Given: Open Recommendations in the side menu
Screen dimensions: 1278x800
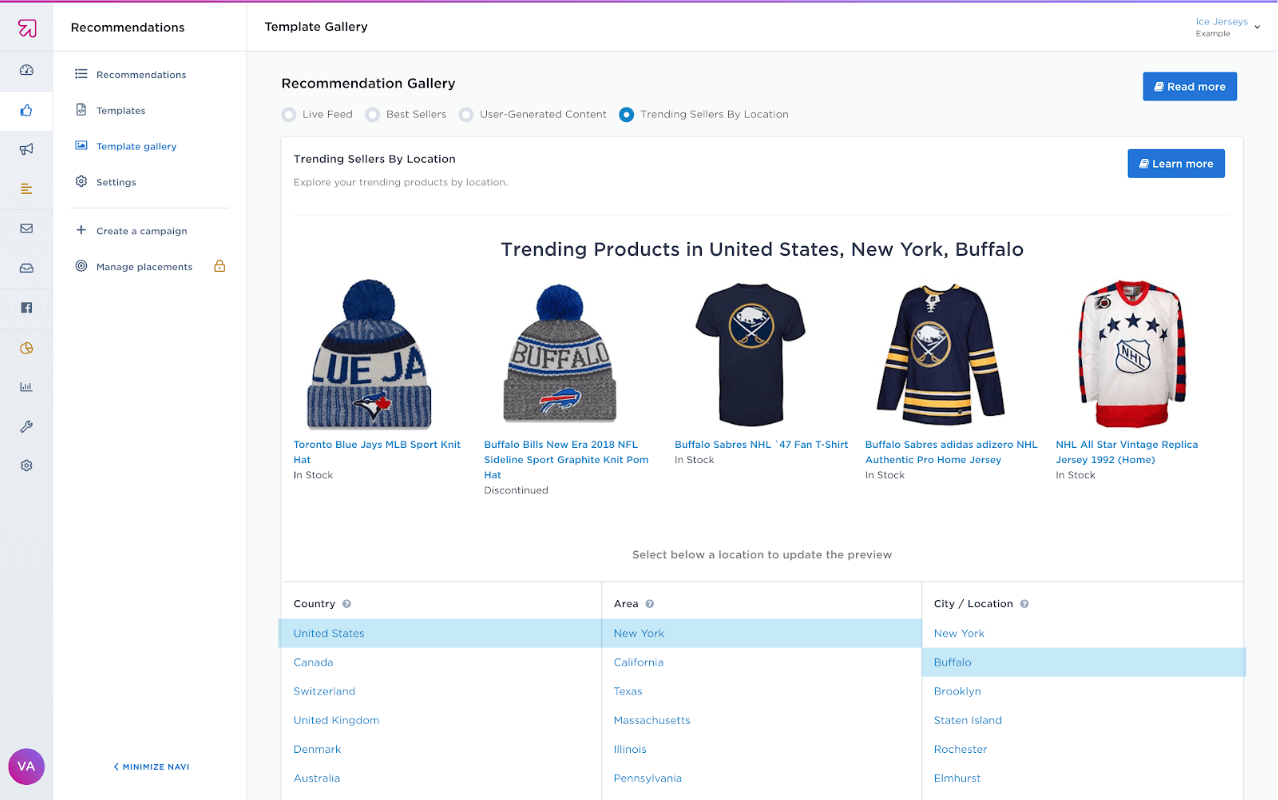Looking at the screenshot, I should pyautogui.click(x=141, y=75).
